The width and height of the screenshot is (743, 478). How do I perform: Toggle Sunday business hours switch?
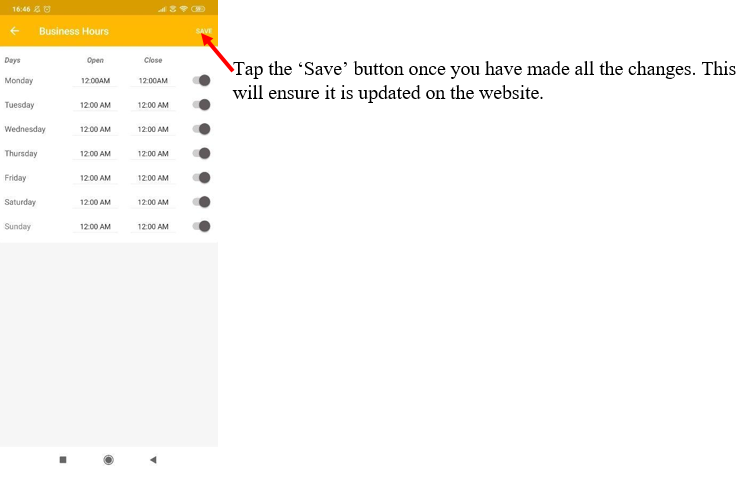pyautogui.click(x=202, y=226)
